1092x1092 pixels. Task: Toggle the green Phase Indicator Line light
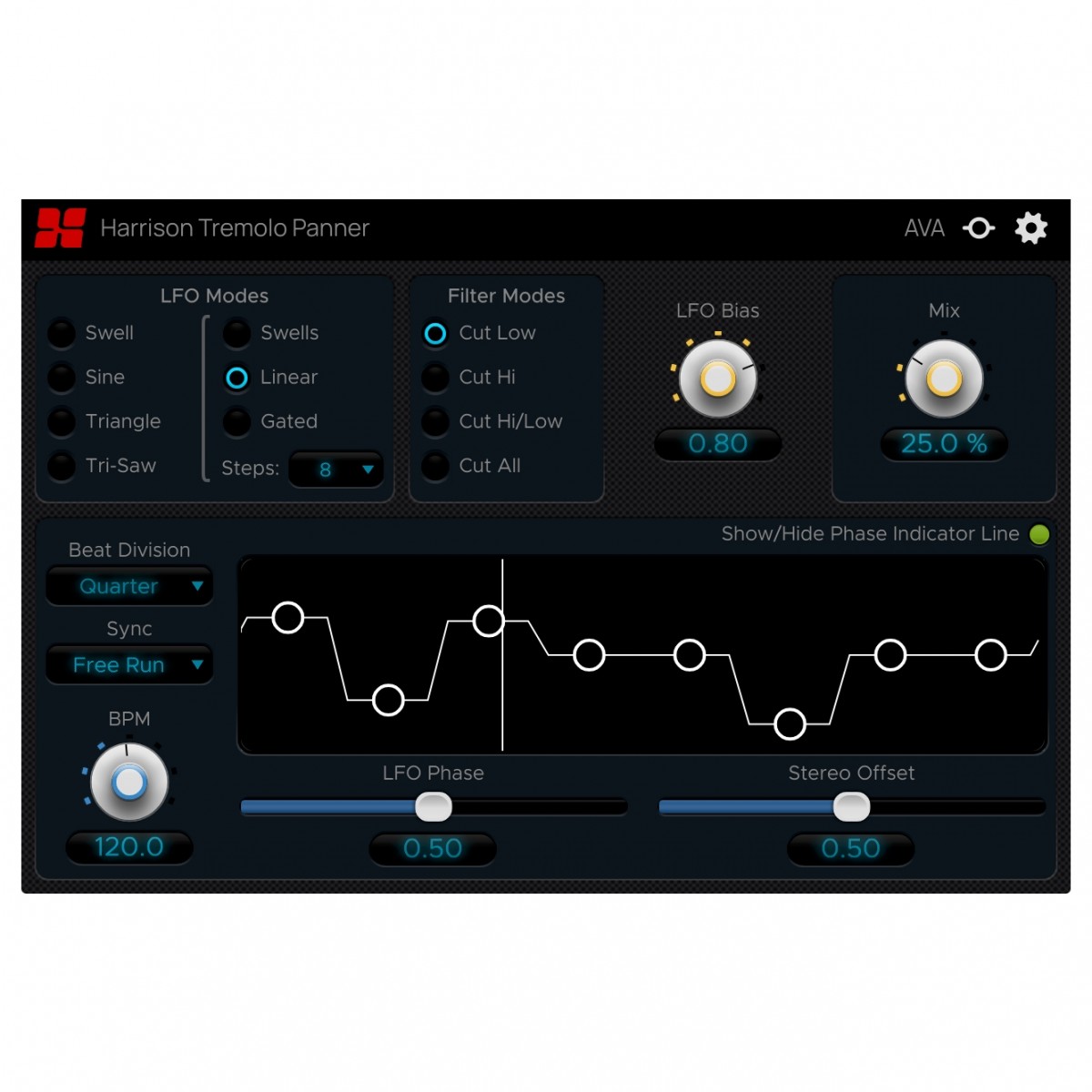click(x=1039, y=534)
